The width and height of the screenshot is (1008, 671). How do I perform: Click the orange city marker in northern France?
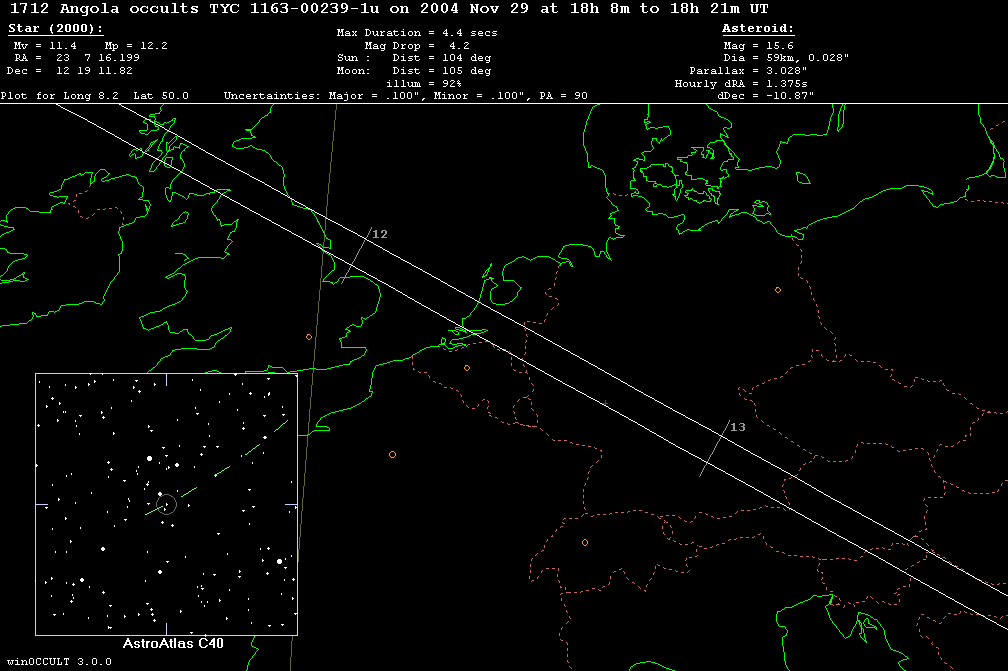point(392,454)
